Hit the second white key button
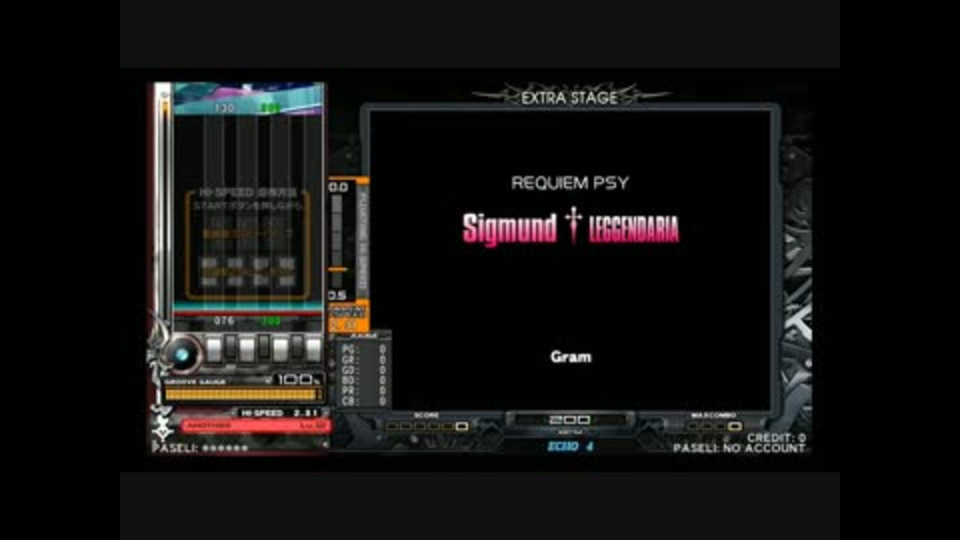 [247, 350]
